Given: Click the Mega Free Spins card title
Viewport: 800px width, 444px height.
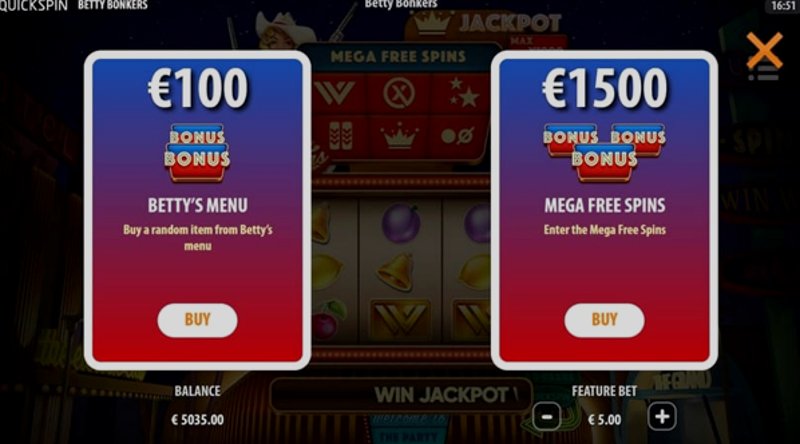Looking at the screenshot, I should click(605, 206).
